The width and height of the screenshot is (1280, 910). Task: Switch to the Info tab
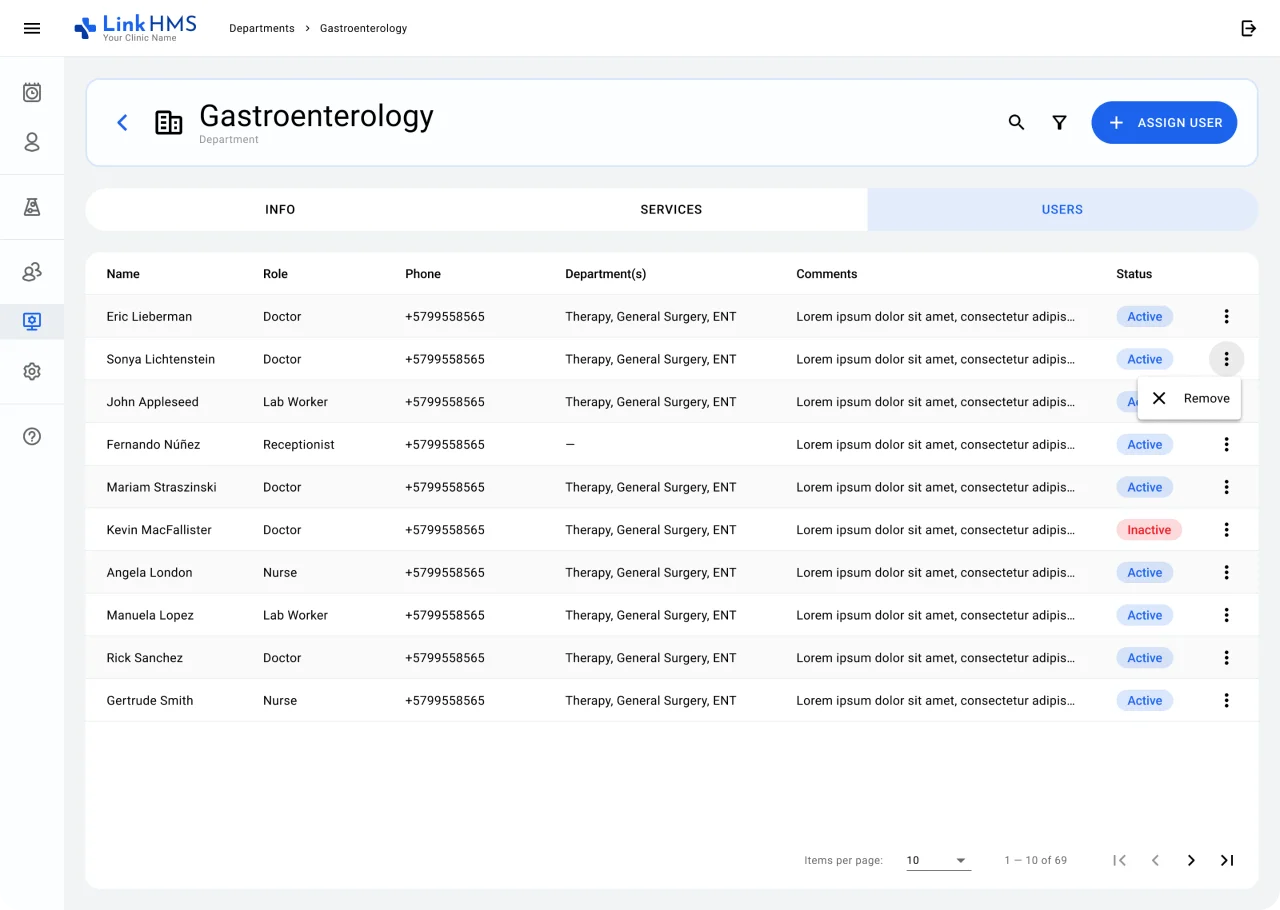point(280,210)
